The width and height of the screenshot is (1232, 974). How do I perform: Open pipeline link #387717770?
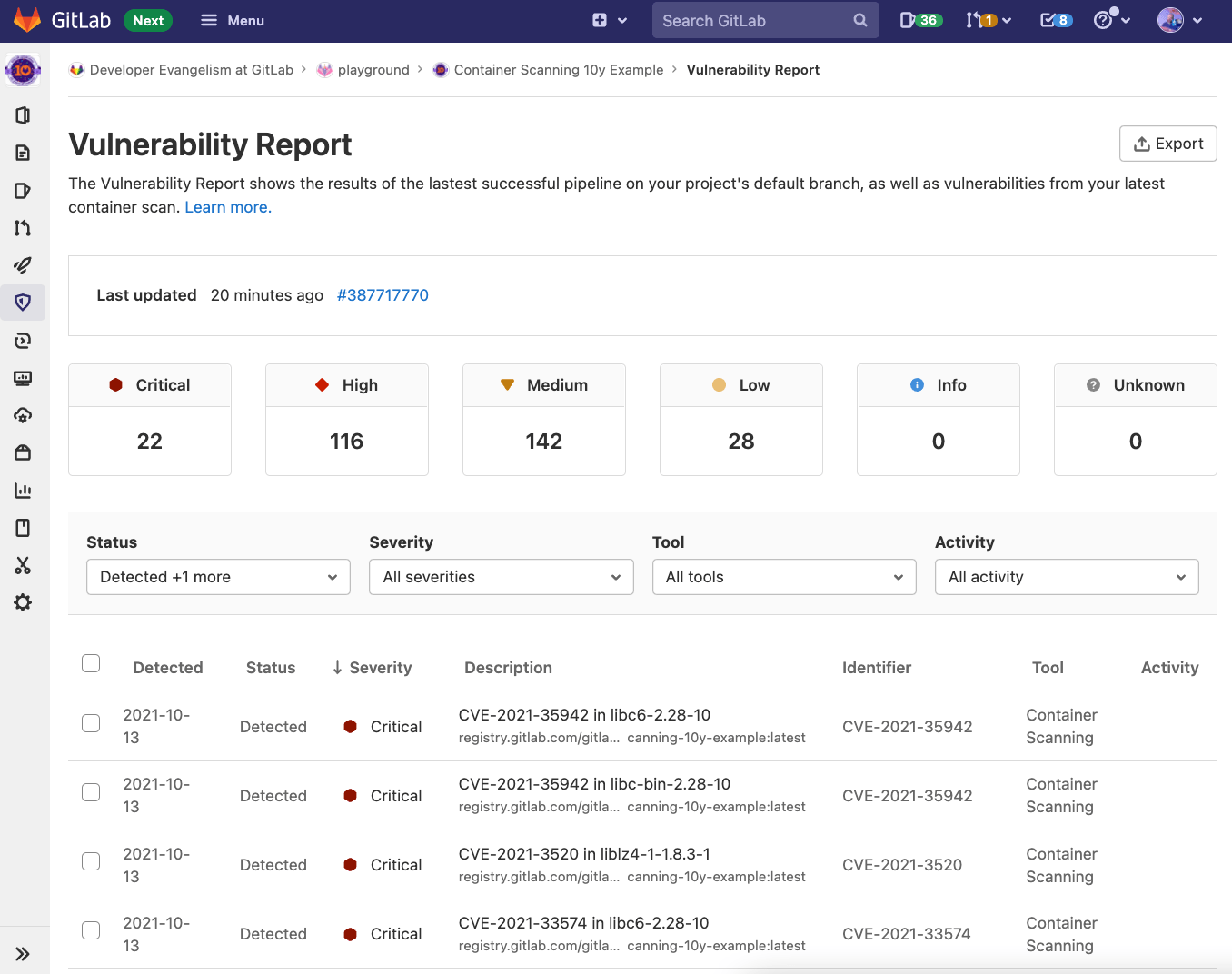tap(383, 295)
